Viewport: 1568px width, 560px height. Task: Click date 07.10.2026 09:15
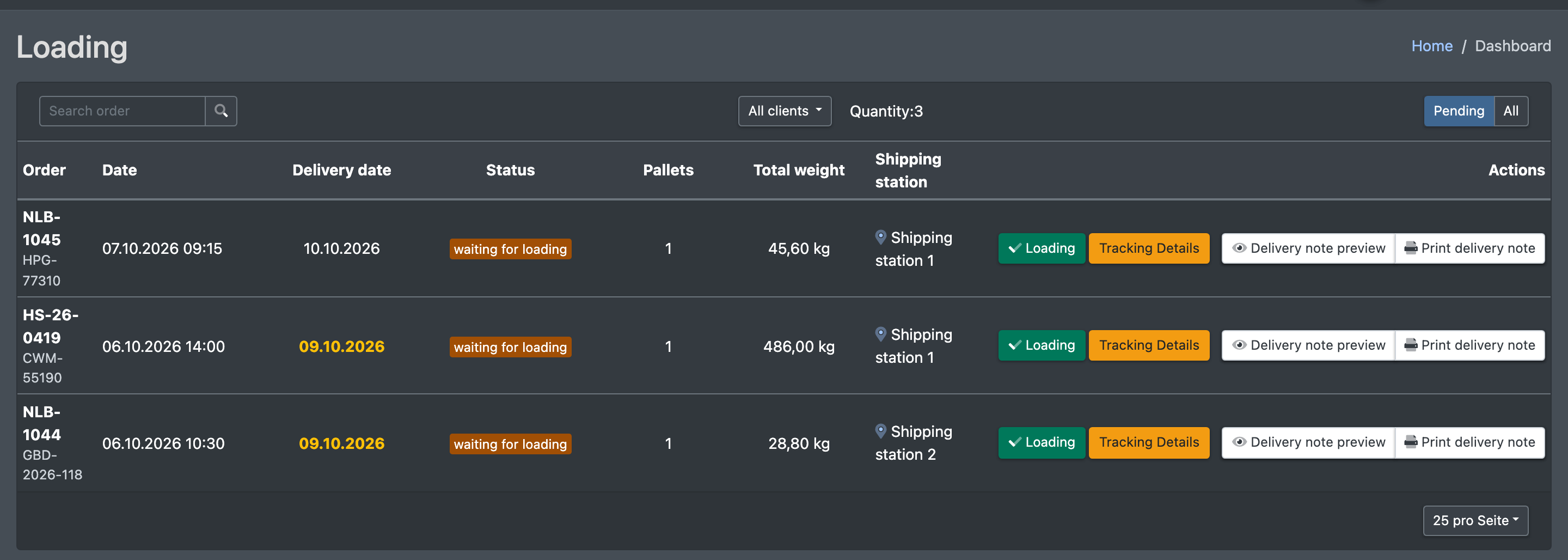pos(162,248)
